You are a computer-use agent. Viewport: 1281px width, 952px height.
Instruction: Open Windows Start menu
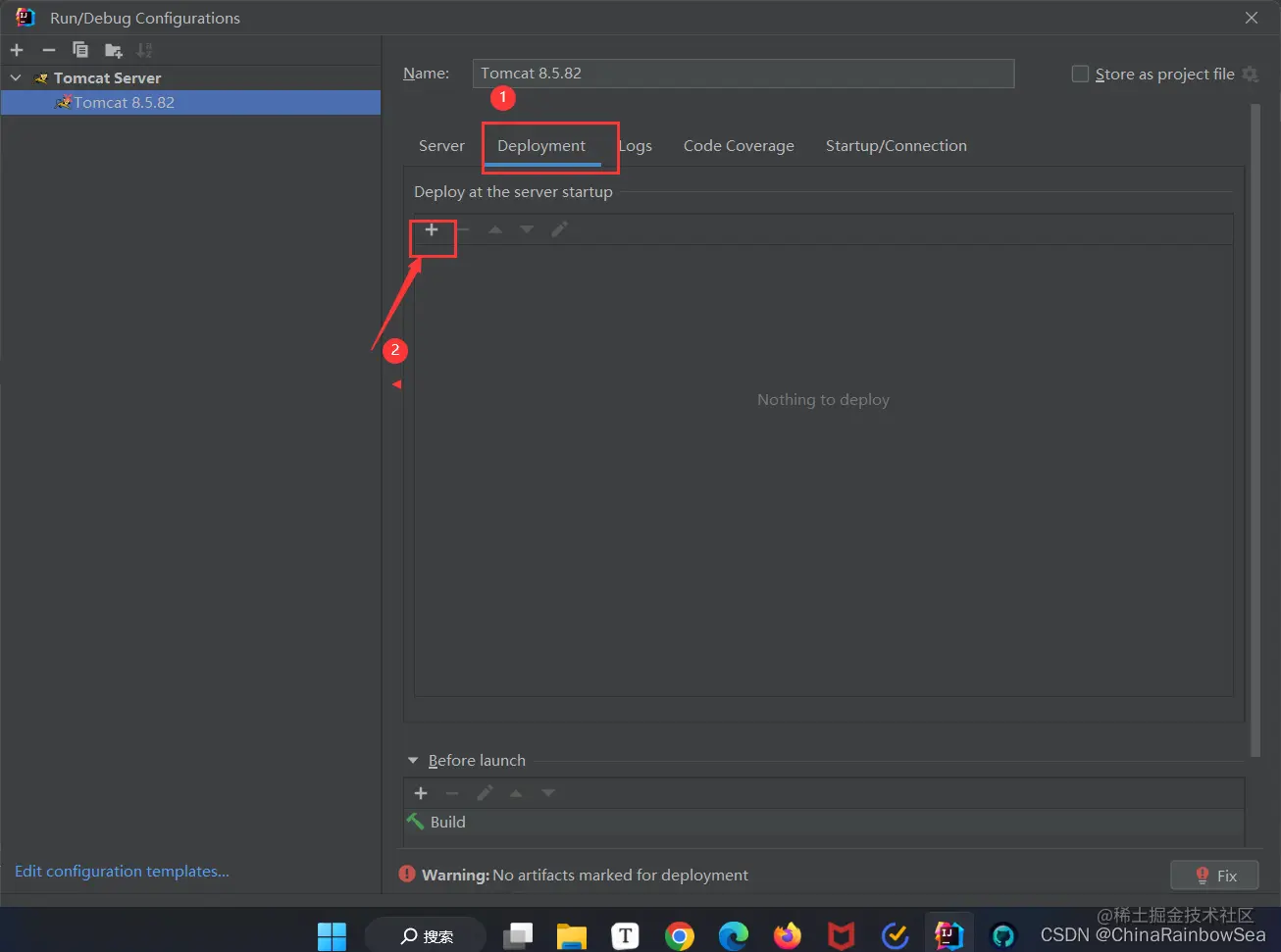click(332, 936)
